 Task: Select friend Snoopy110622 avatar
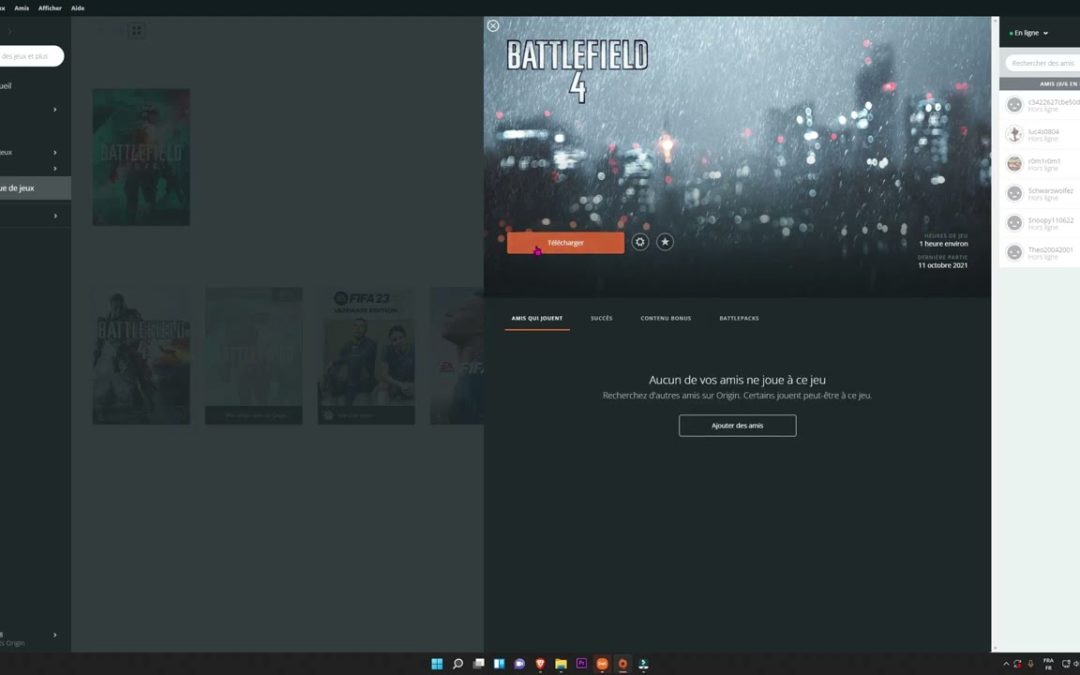coord(1014,223)
